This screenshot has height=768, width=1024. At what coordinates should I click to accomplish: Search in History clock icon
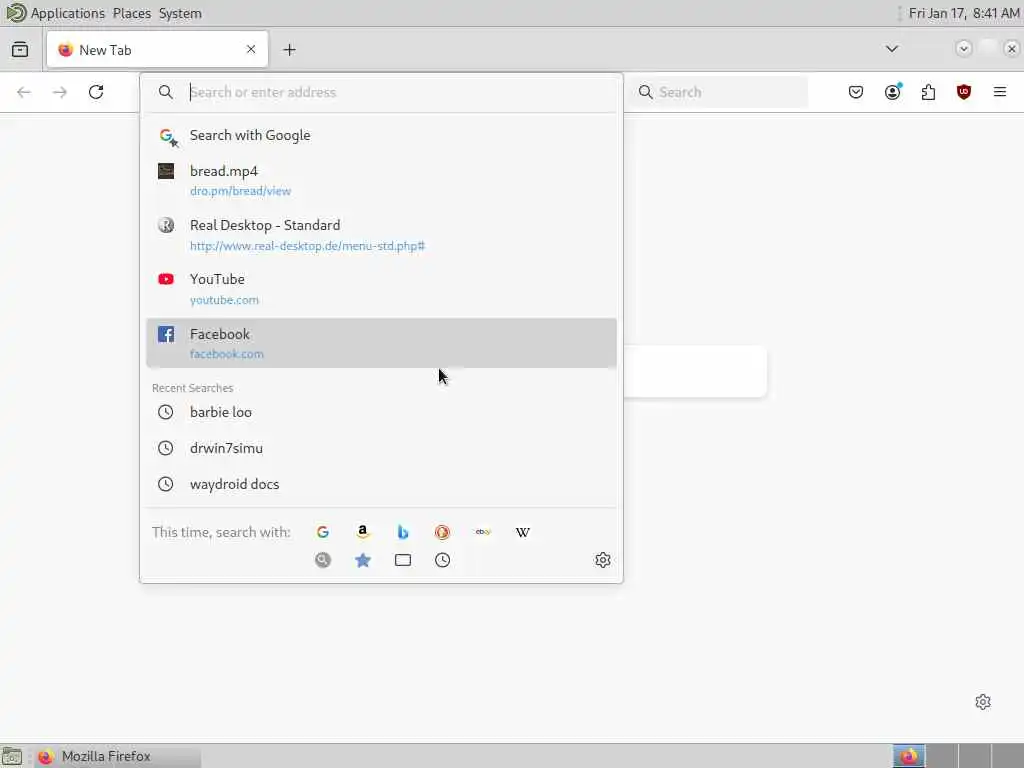[x=442, y=560]
